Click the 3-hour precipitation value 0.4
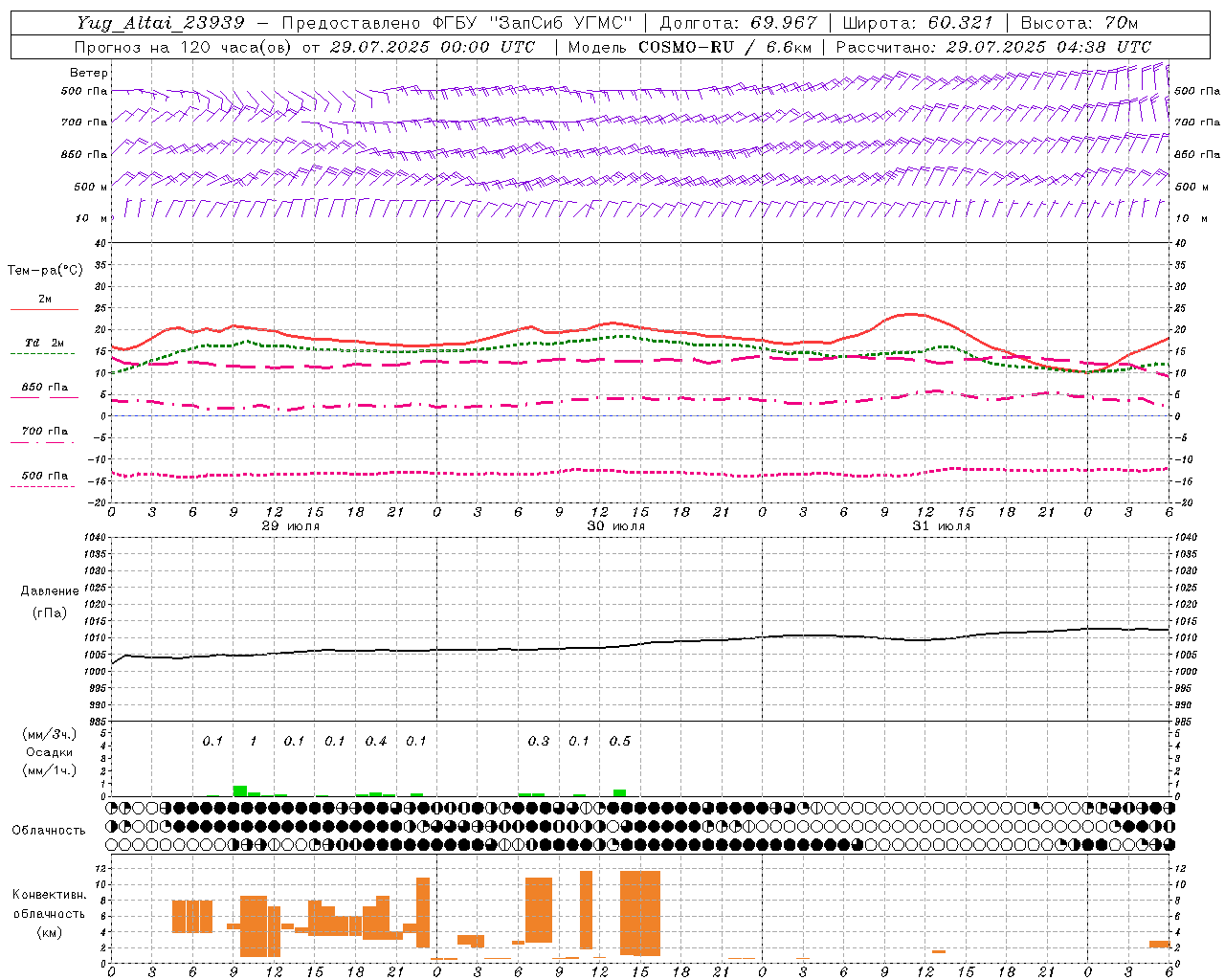 pyautogui.click(x=376, y=741)
